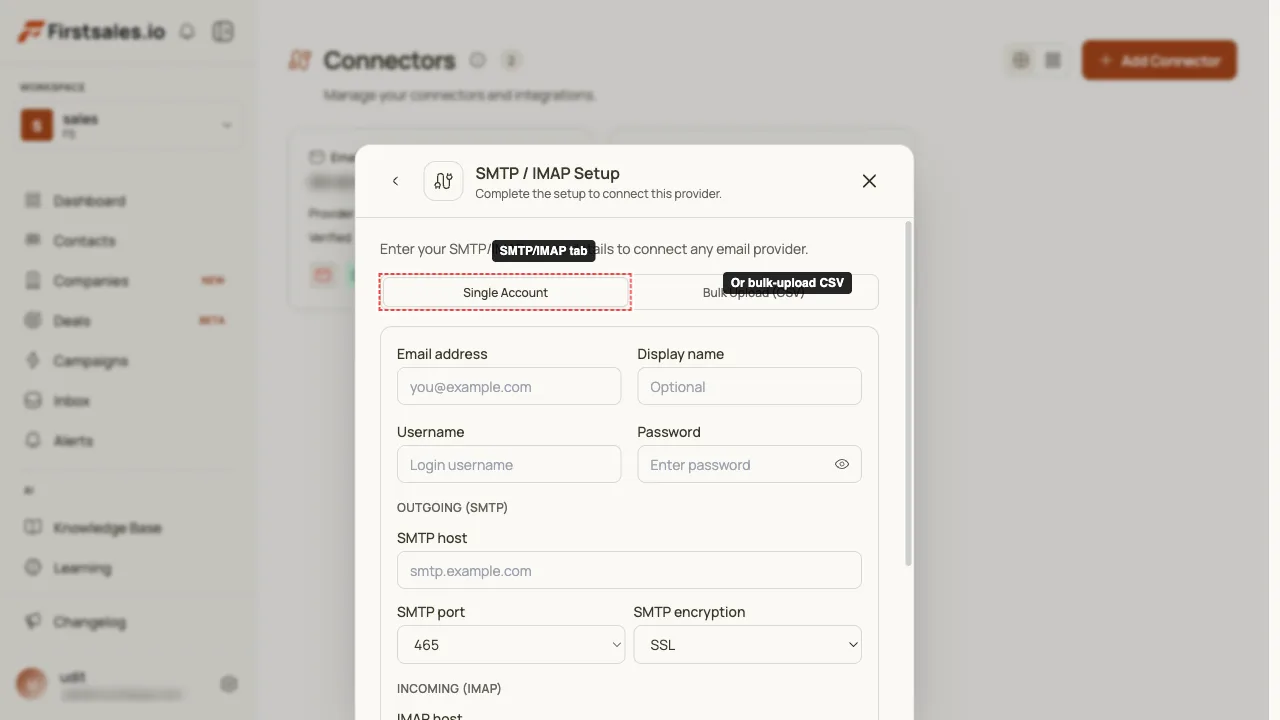
Task: Click the Changelog megaphone icon
Action: (x=33, y=622)
